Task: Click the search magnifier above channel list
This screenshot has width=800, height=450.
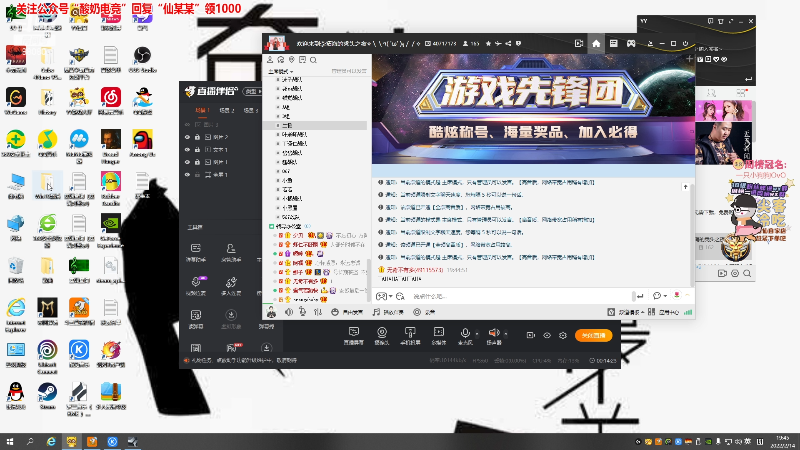Action: (x=313, y=60)
